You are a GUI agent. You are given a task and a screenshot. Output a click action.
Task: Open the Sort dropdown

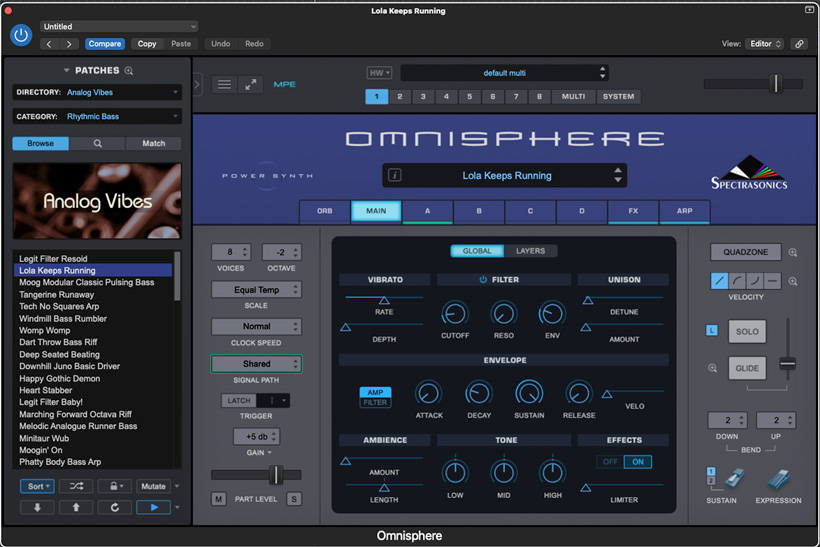(37, 486)
